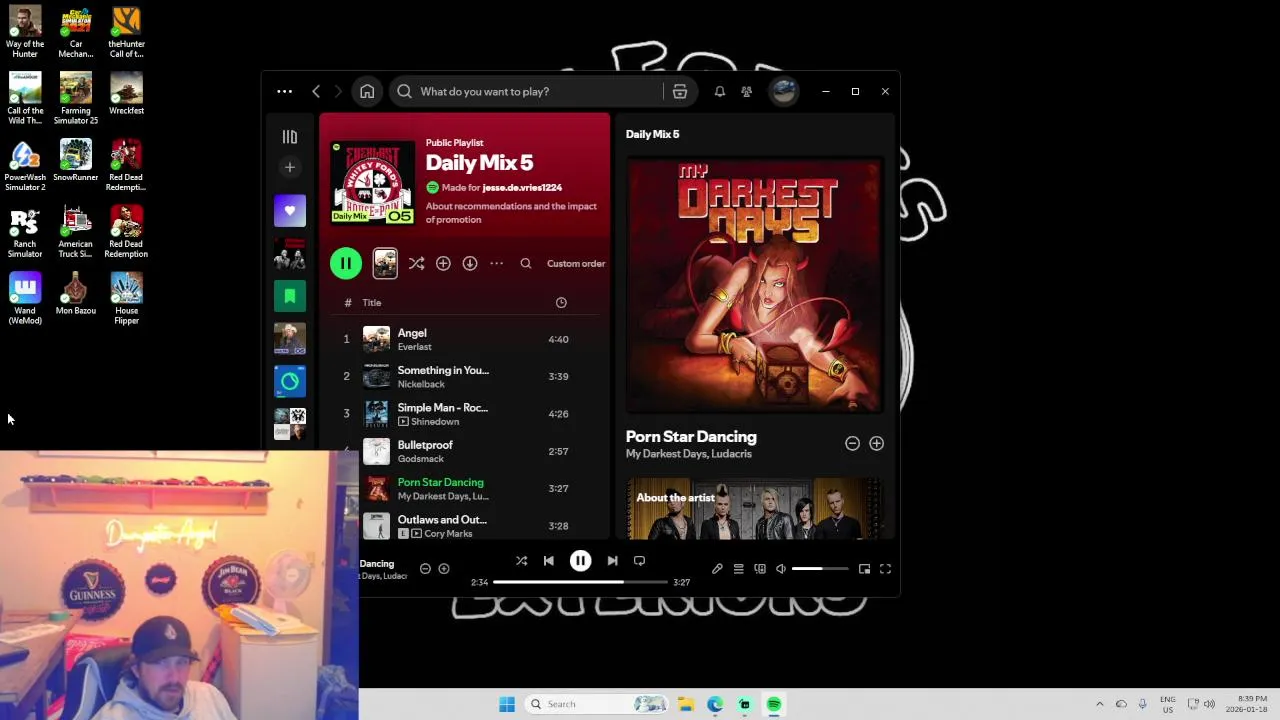Click the plus icon in the bottom player bar
Screen dimensions: 1280x720
point(444,569)
